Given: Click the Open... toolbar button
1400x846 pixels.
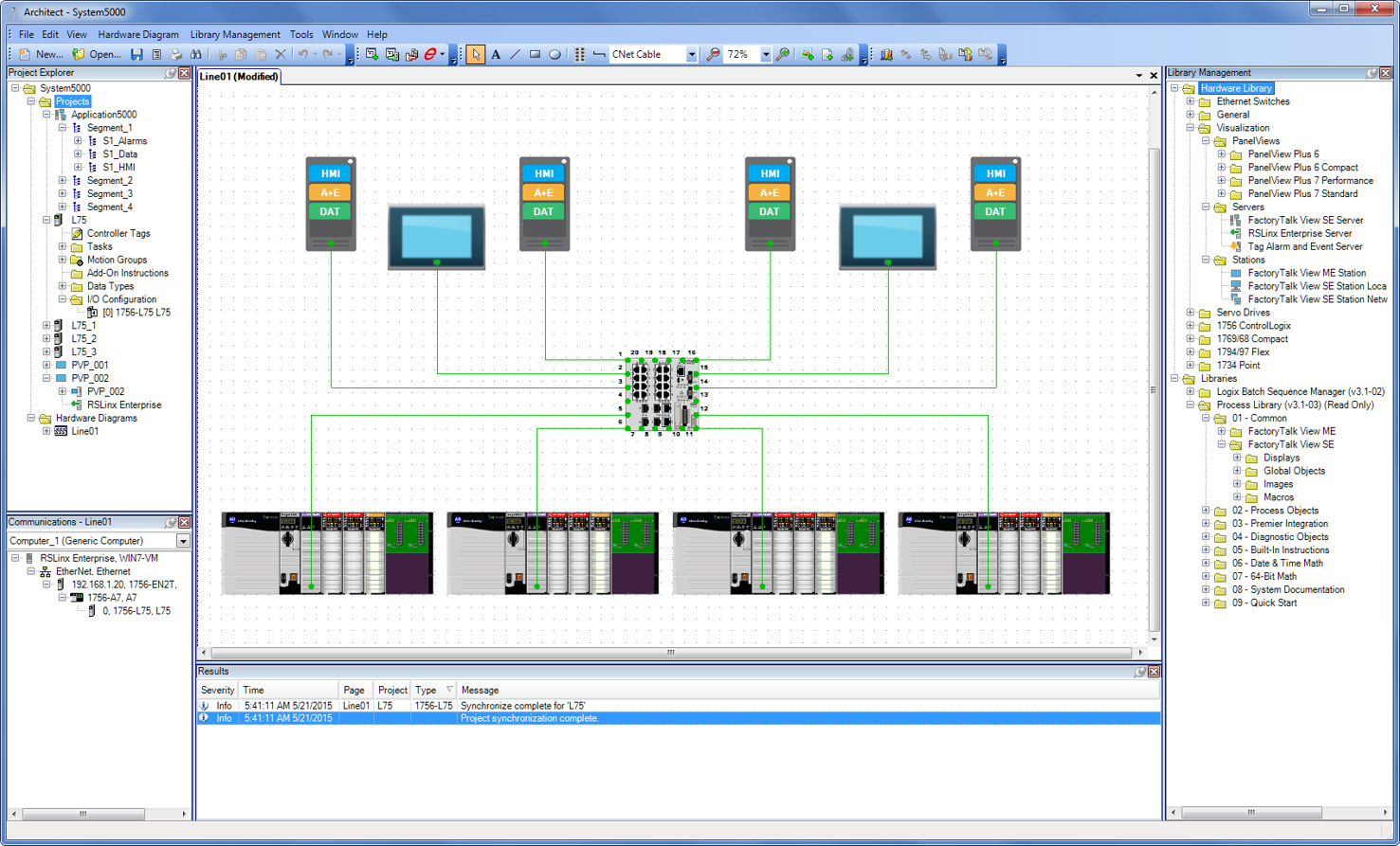Looking at the screenshot, I should (97, 55).
